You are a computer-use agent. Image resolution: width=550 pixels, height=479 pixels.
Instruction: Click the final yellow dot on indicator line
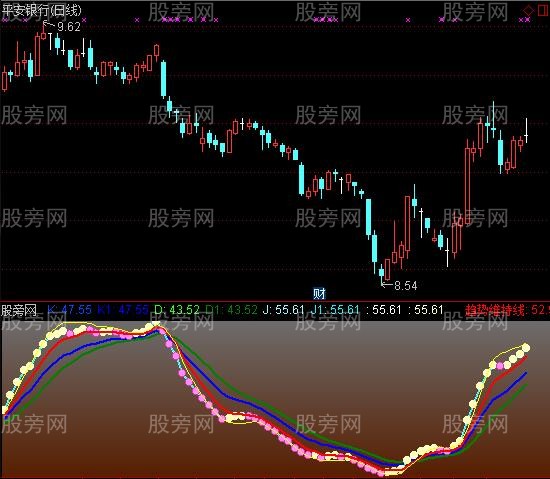pyautogui.click(x=526, y=348)
